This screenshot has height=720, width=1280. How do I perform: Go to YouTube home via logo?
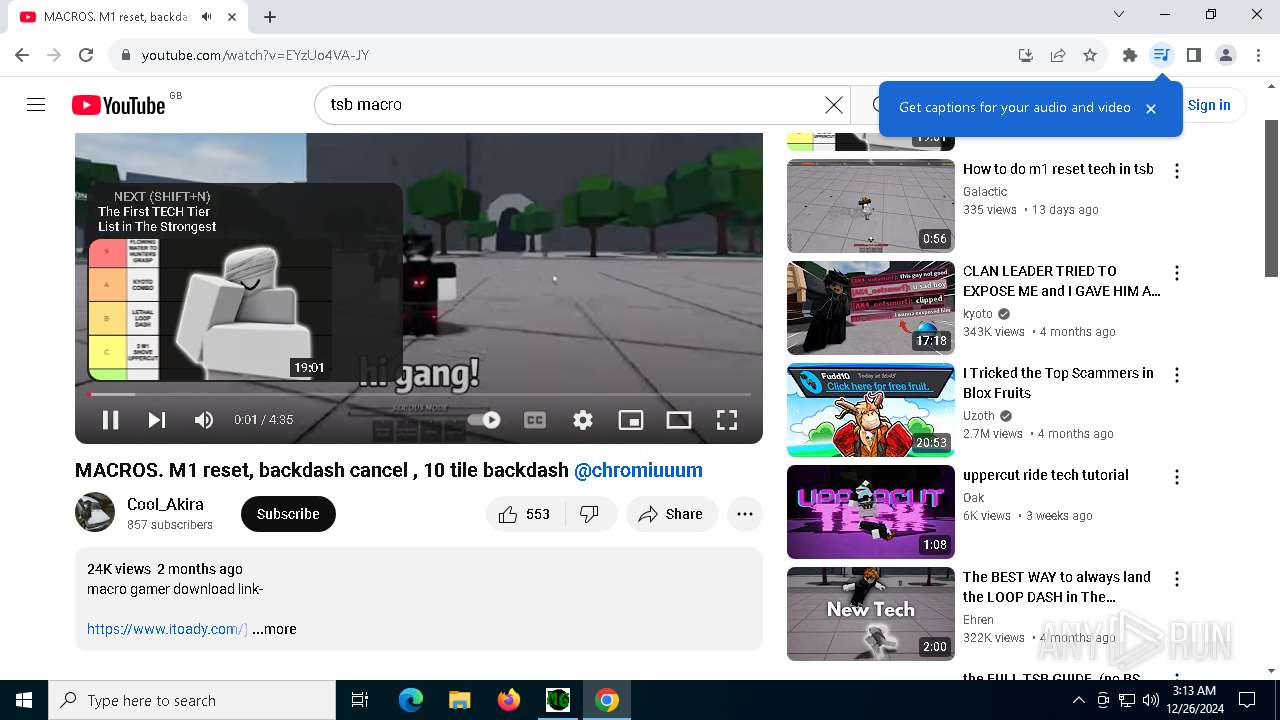[x=119, y=105]
